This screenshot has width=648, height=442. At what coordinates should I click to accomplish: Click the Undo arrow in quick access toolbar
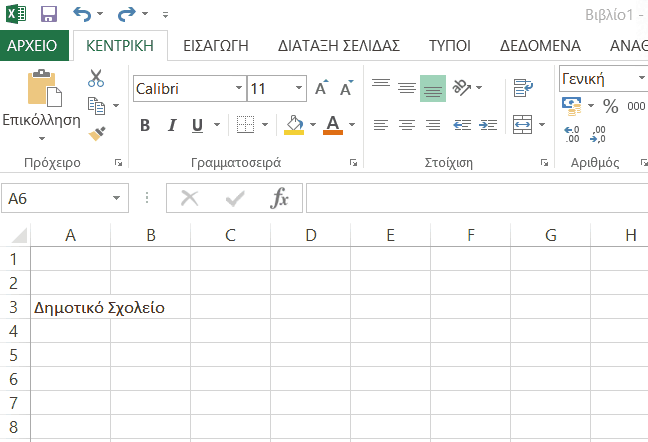82,15
